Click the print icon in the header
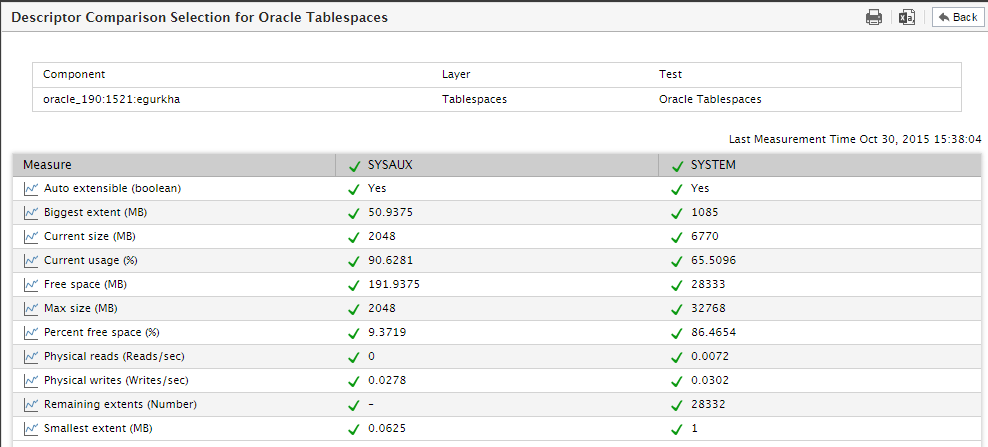 (874, 17)
